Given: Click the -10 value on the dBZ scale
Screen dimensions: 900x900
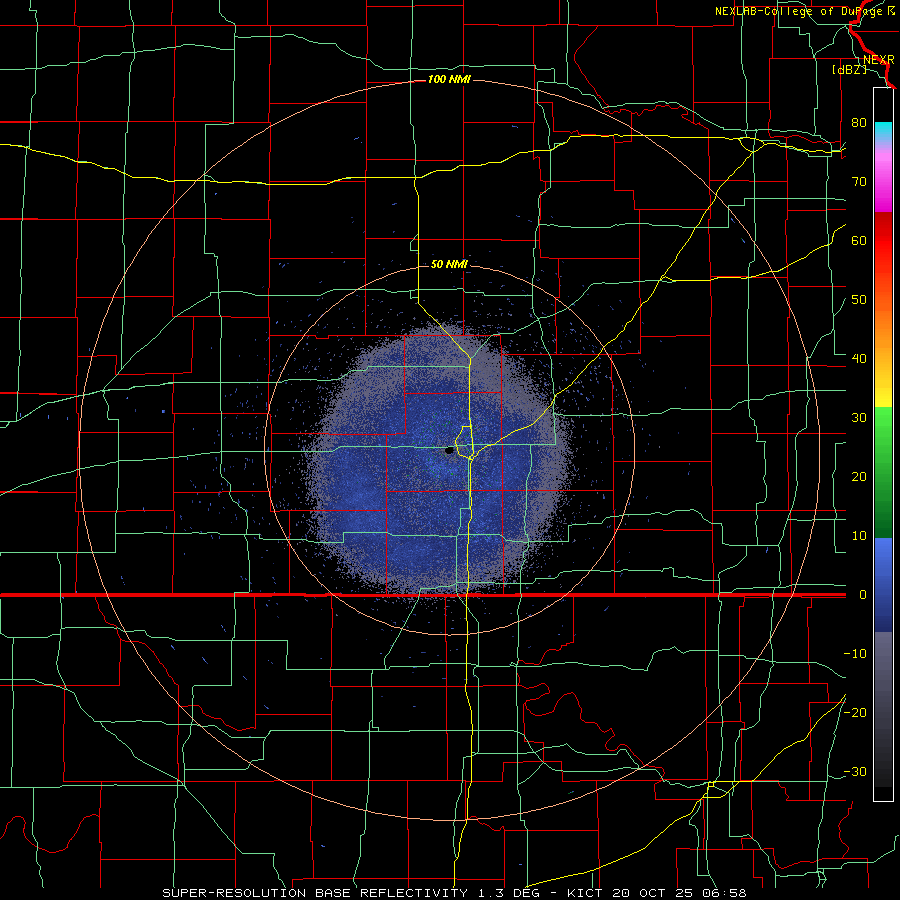Looking at the screenshot, I should (855, 654).
